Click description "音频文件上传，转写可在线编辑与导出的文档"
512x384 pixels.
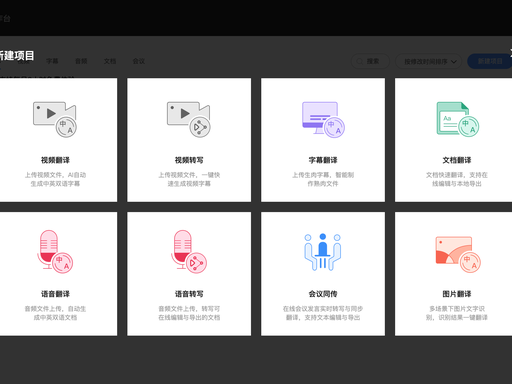tap(189, 313)
